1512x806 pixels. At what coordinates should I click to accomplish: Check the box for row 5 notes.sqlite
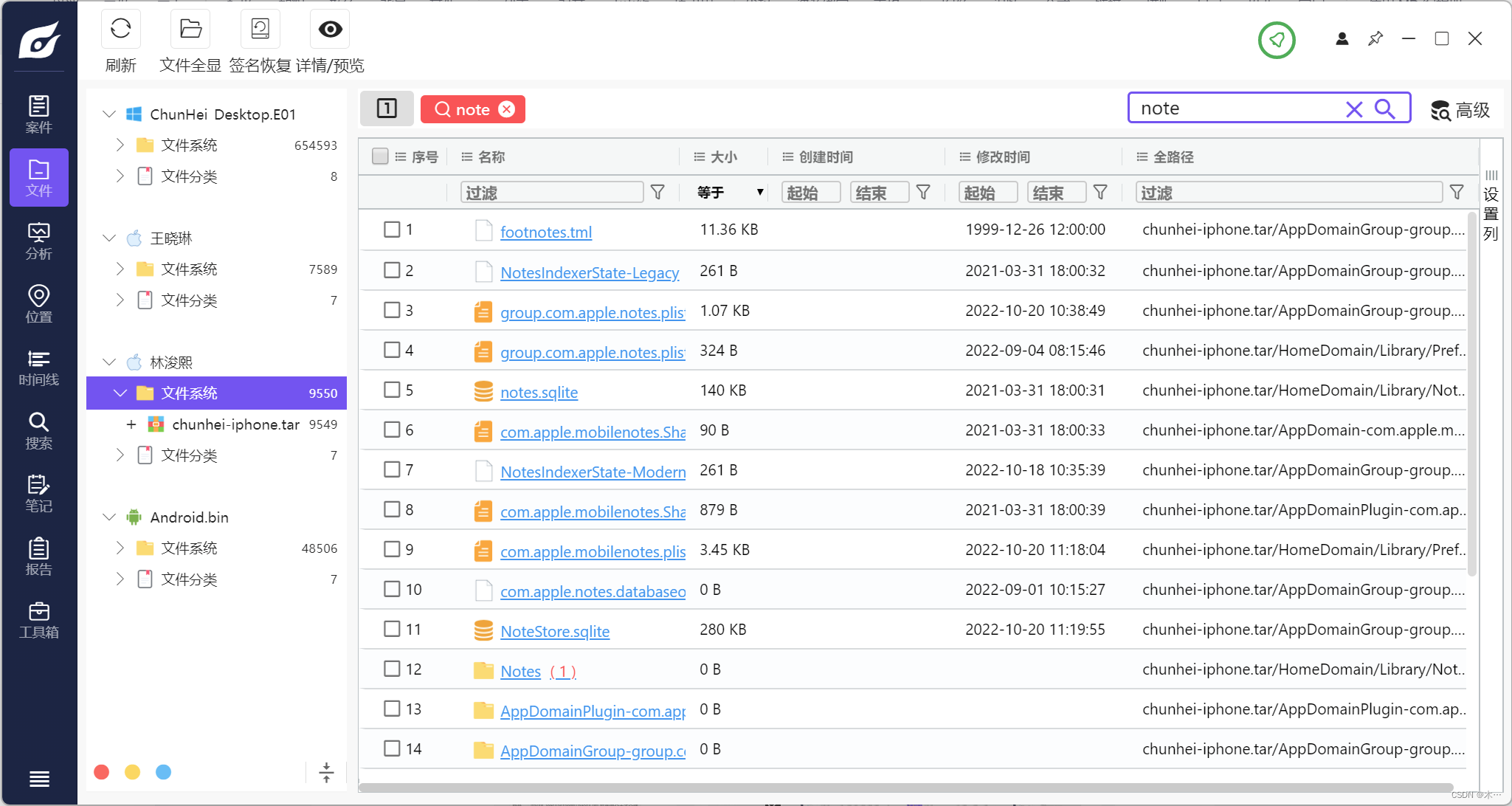tap(392, 390)
